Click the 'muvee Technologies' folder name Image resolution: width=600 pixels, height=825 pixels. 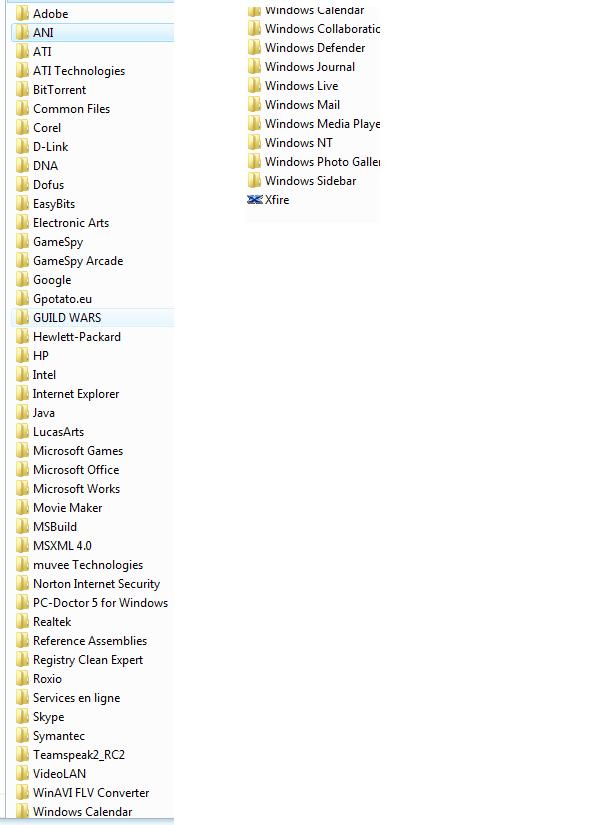click(88, 565)
